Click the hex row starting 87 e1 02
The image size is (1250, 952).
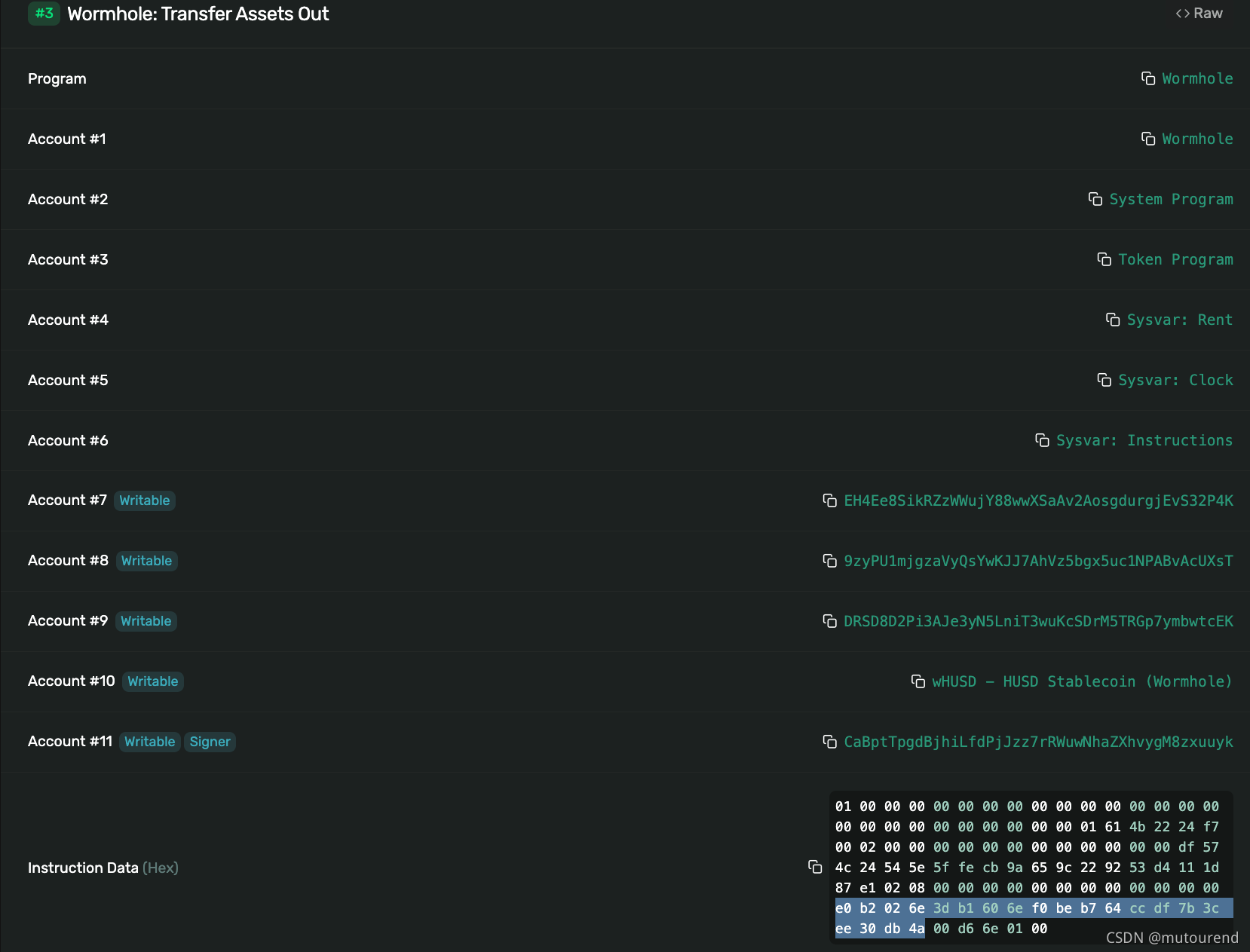[1027, 888]
